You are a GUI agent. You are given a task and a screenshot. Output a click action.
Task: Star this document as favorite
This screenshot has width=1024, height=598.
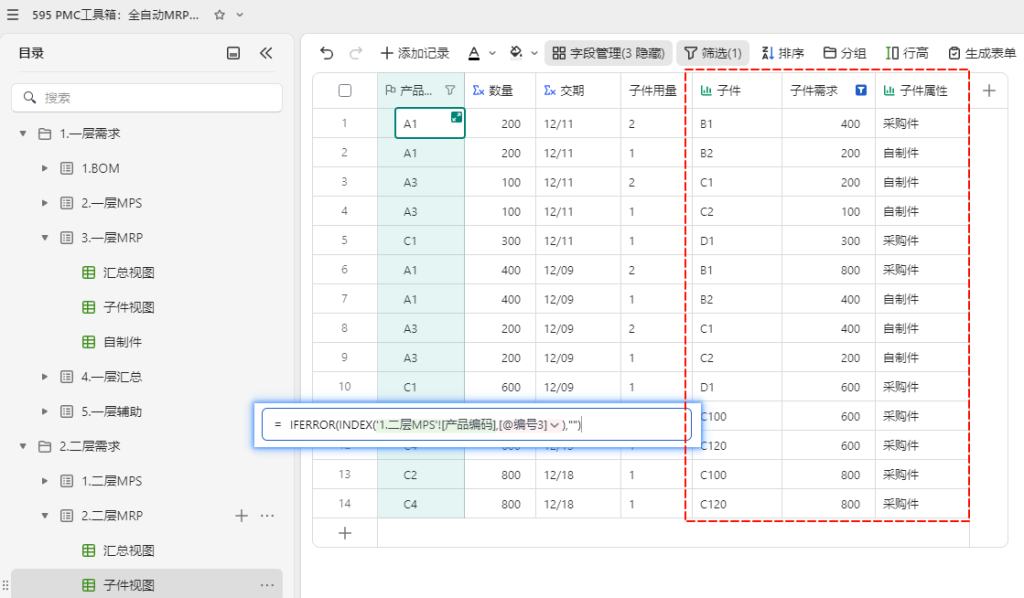pos(219,14)
